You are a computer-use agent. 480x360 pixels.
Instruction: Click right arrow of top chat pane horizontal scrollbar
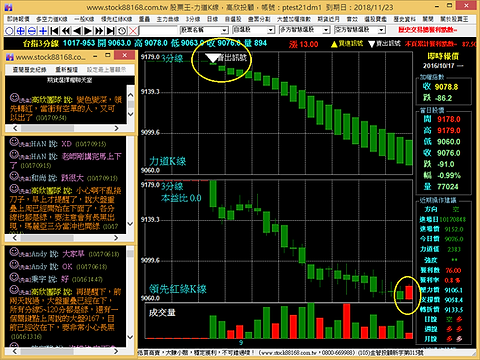point(116,128)
